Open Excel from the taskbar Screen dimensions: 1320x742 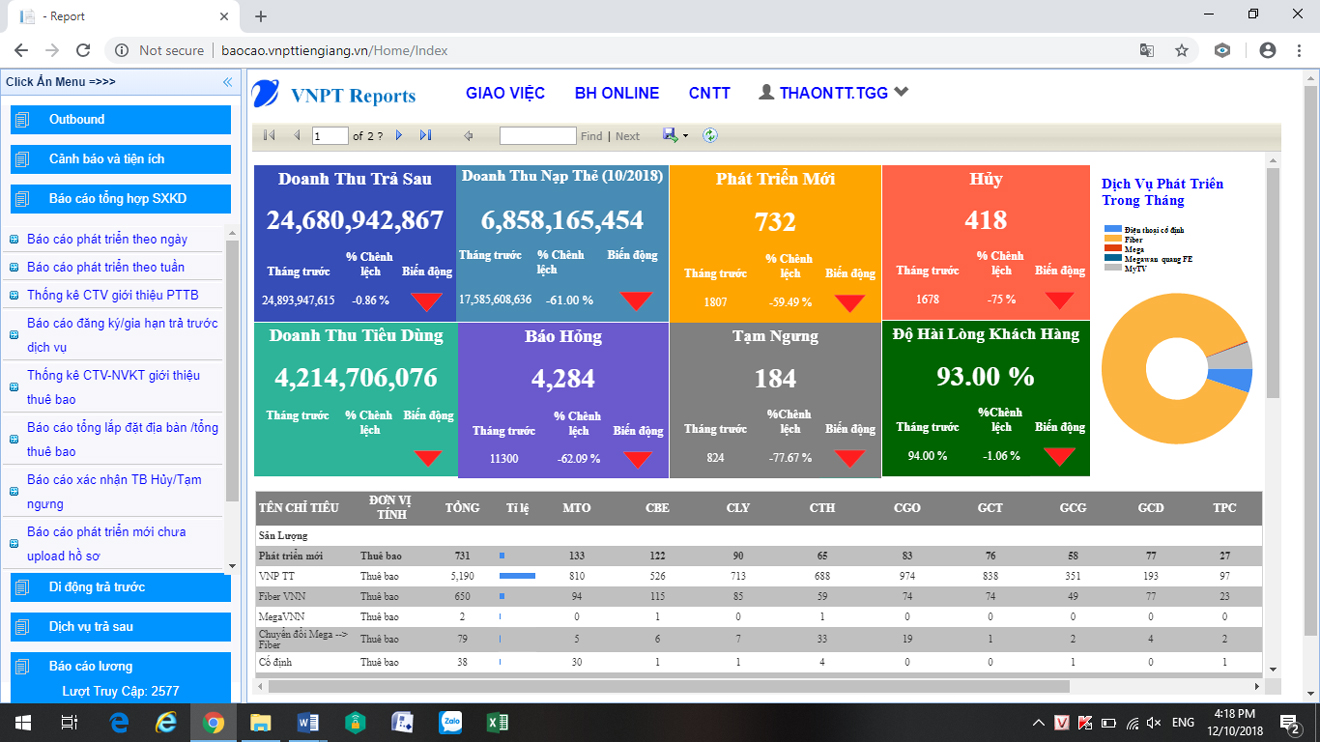[x=498, y=722]
